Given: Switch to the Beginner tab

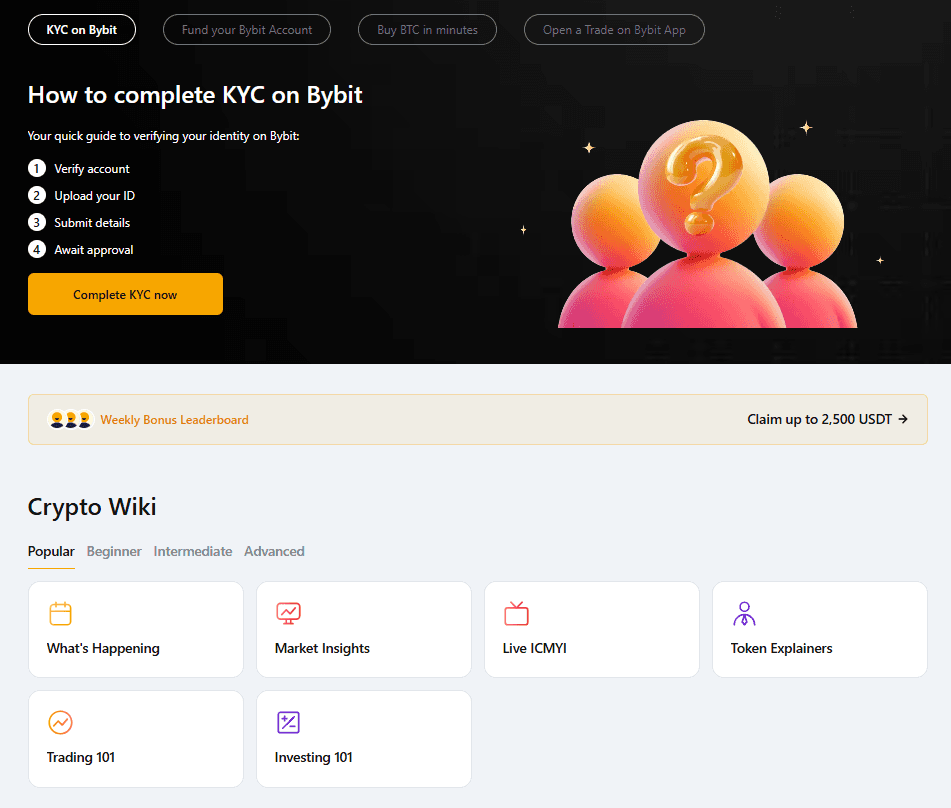Looking at the screenshot, I should click(x=114, y=551).
